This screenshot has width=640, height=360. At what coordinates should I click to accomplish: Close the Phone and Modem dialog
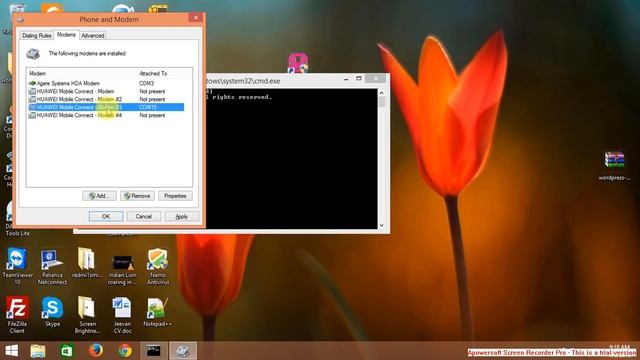(196, 18)
